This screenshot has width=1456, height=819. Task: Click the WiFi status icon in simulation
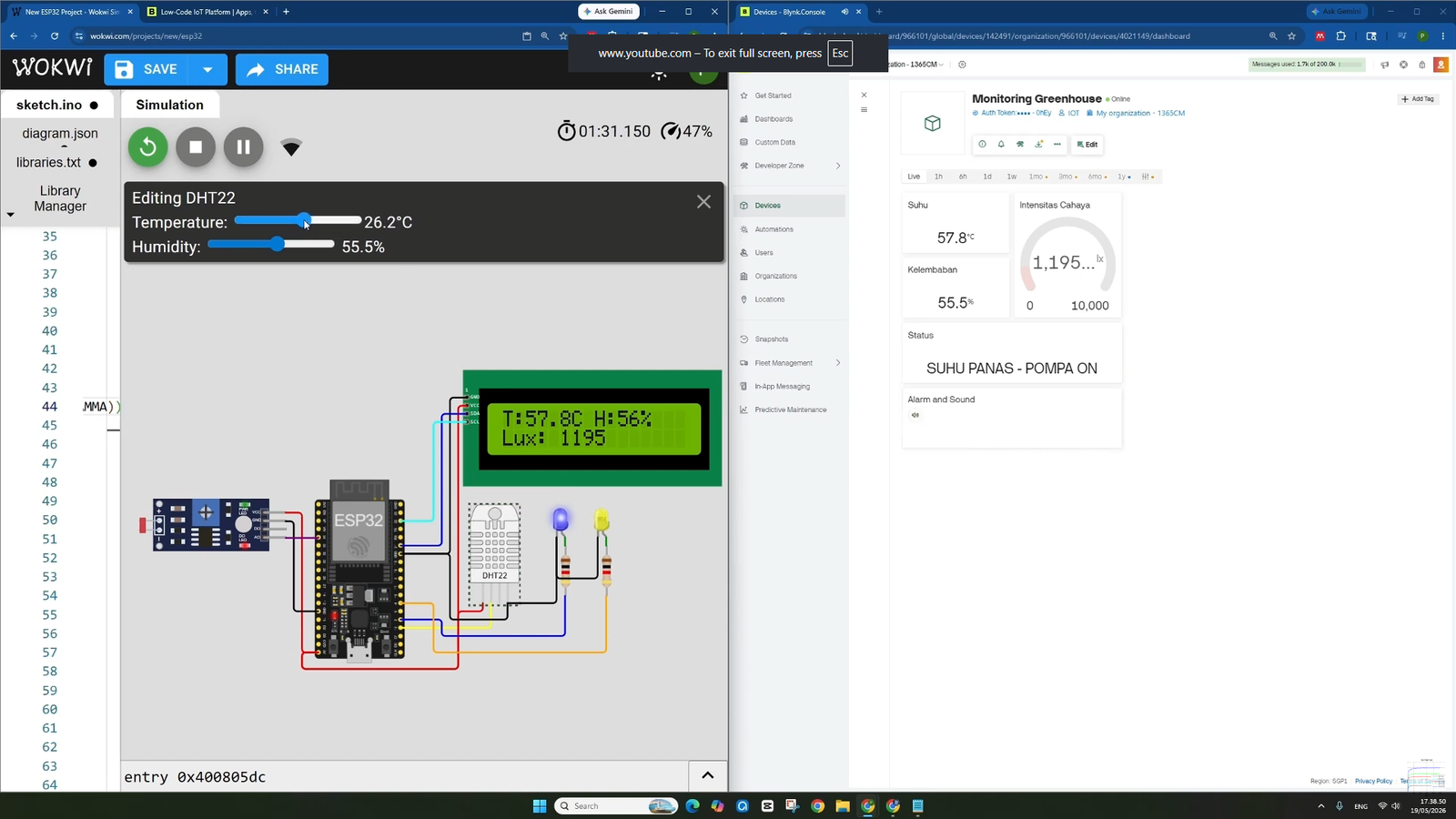pyautogui.click(x=291, y=147)
